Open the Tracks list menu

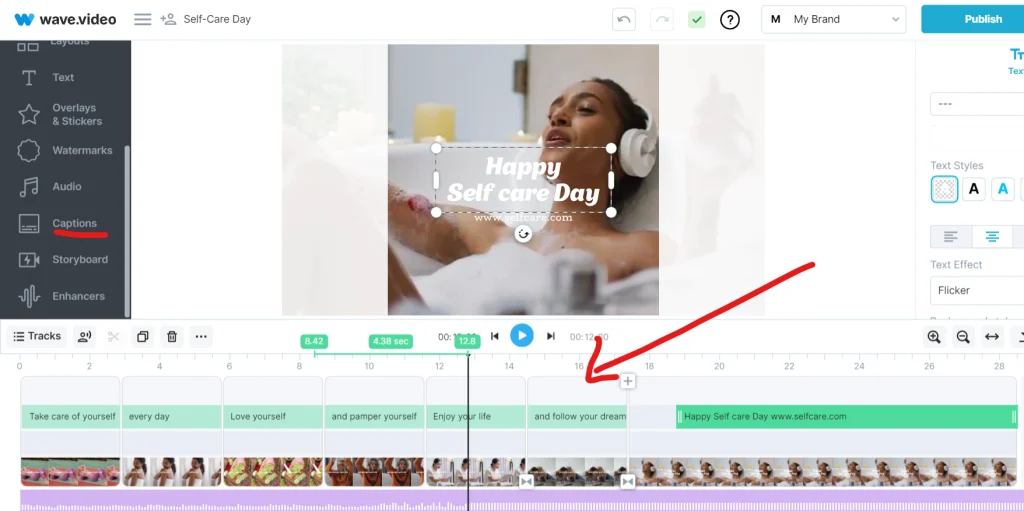(x=37, y=337)
